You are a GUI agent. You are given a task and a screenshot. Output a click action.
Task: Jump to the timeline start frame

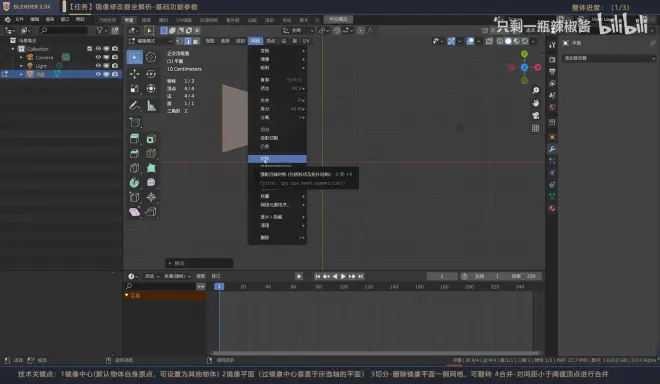coord(317,276)
